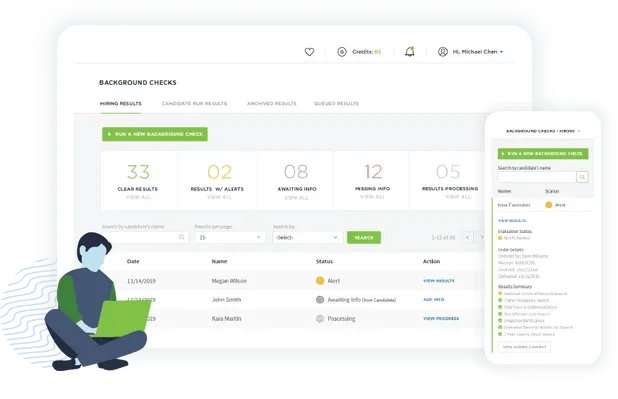Click the mobile orange Alert status icon
Screen dimensions: 618x399
(x=548, y=205)
